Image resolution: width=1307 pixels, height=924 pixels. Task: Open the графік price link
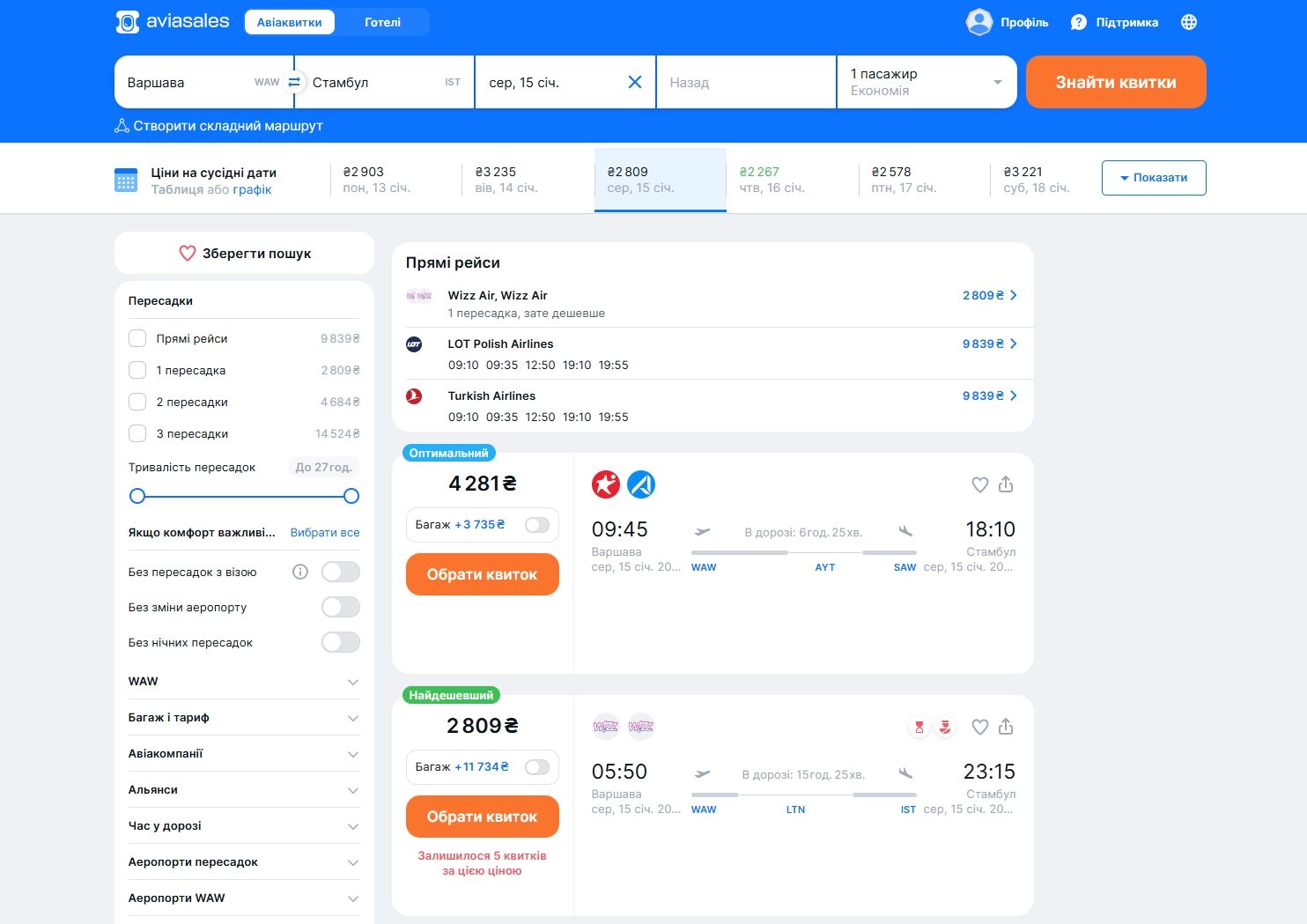pos(252,189)
